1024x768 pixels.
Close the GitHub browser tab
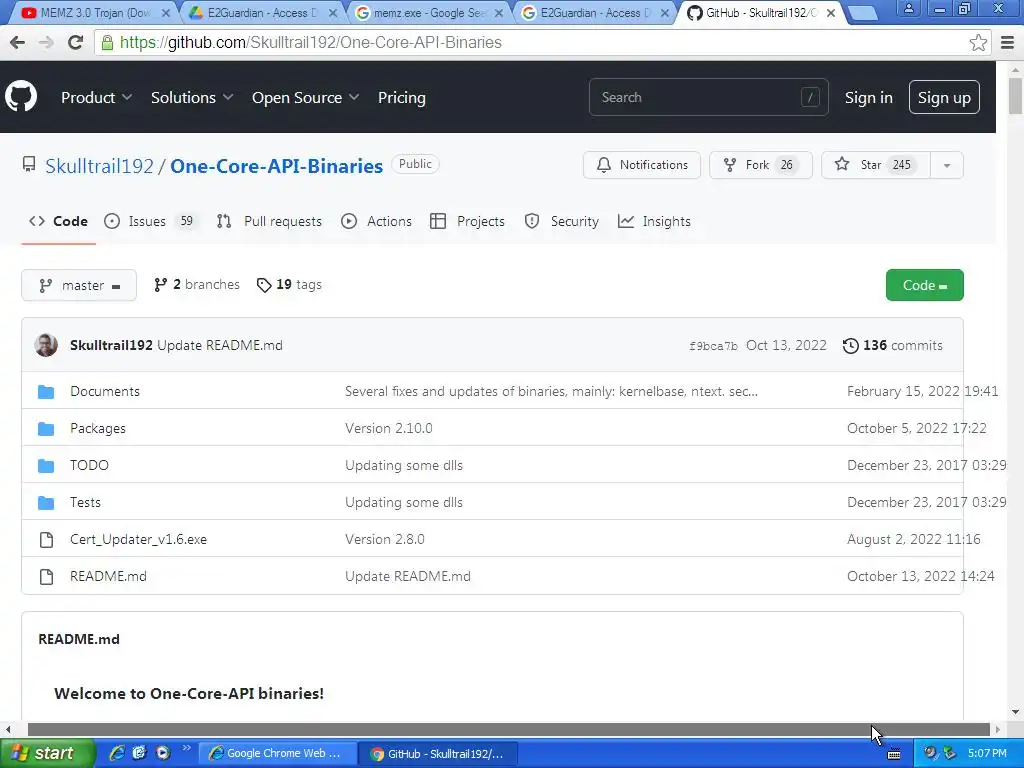pyautogui.click(x=831, y=13)
